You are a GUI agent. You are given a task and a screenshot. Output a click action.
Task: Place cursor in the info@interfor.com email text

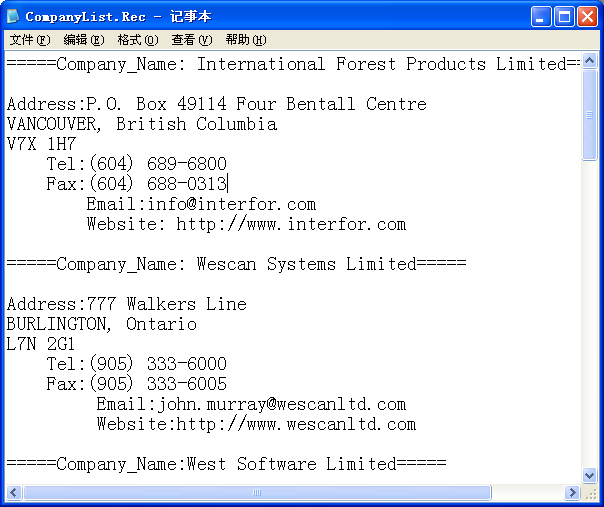point(232,204)
